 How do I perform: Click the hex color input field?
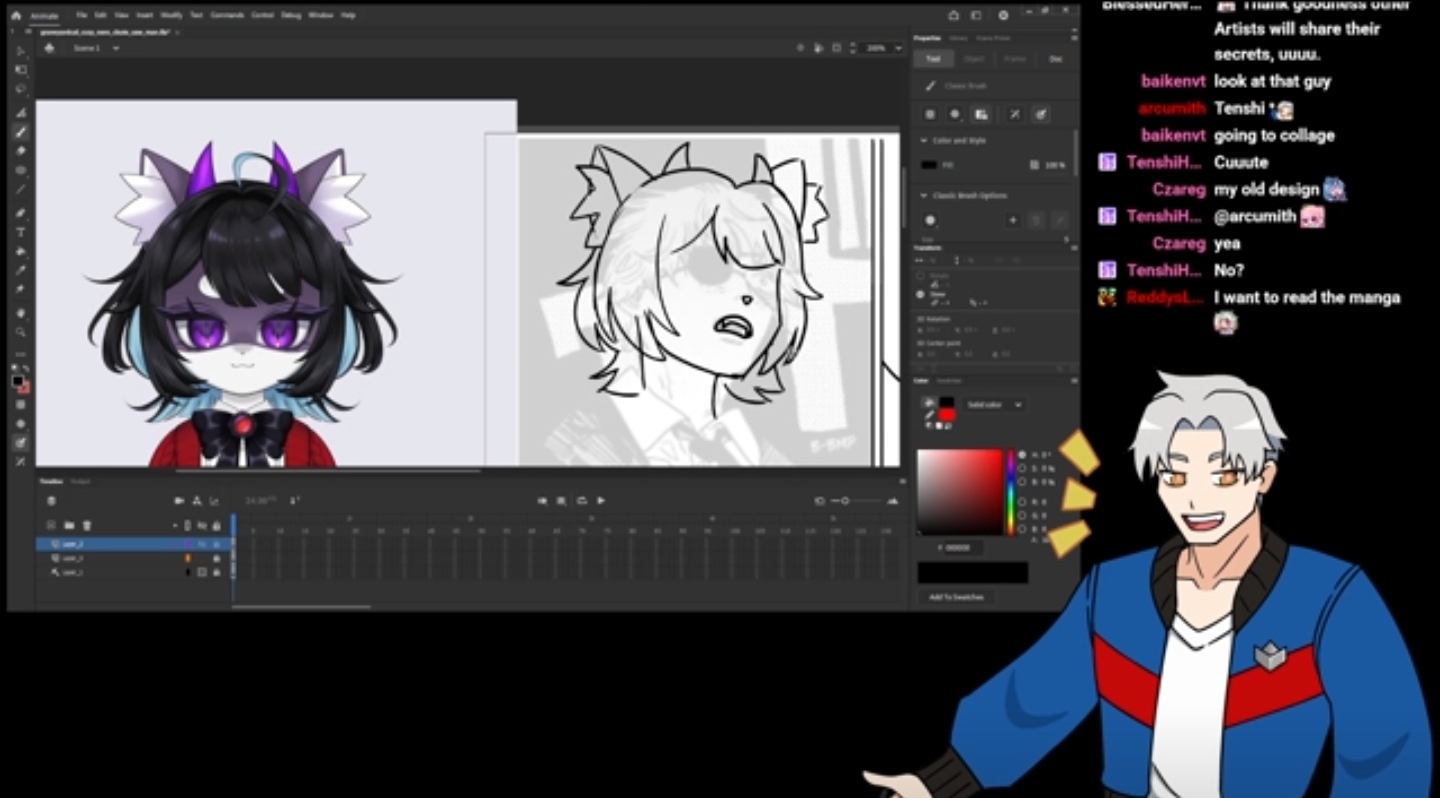pyautogui.click(x=961, y=548)
